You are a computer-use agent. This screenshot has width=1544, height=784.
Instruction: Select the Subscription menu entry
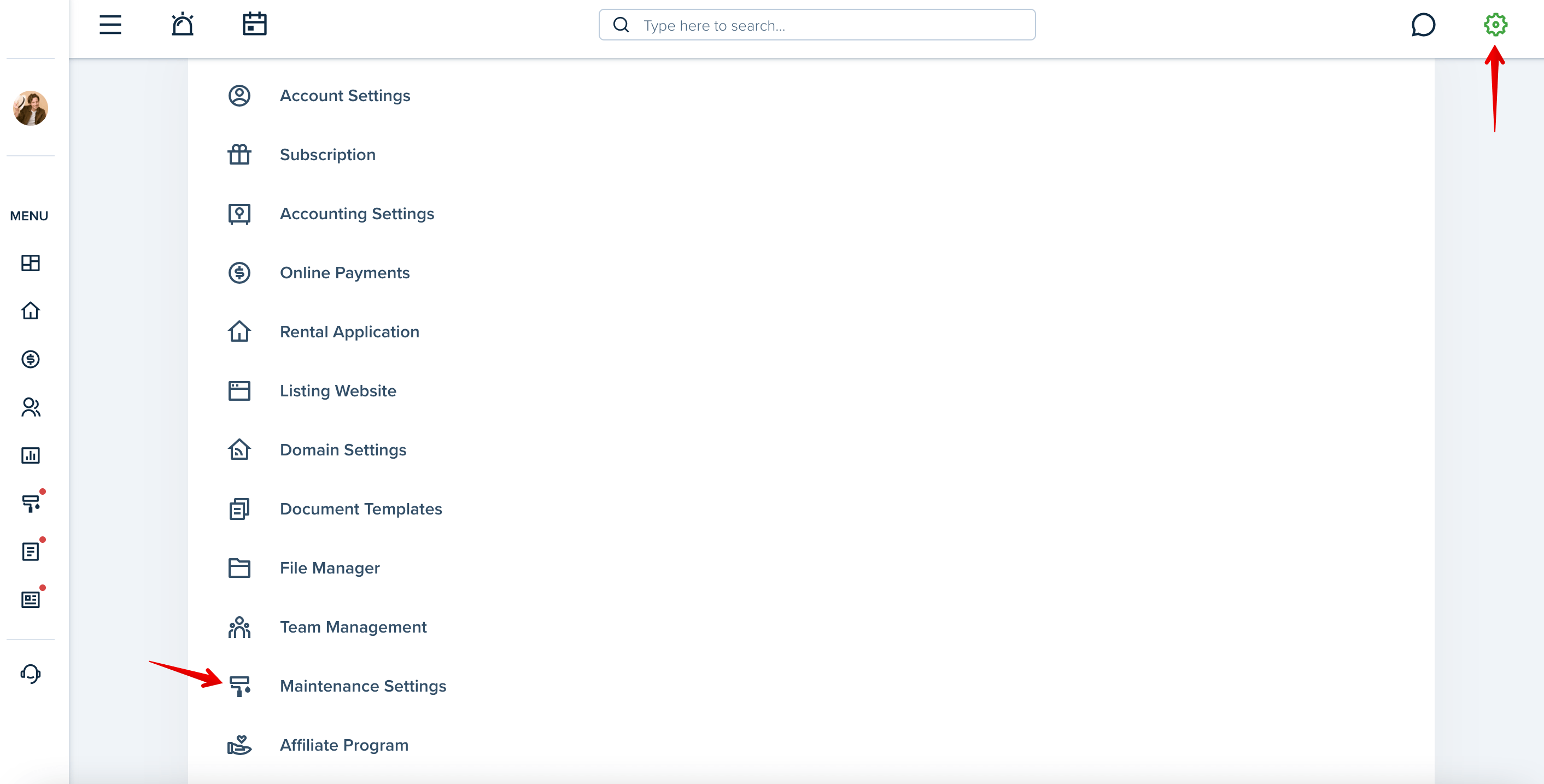(328, 155)
